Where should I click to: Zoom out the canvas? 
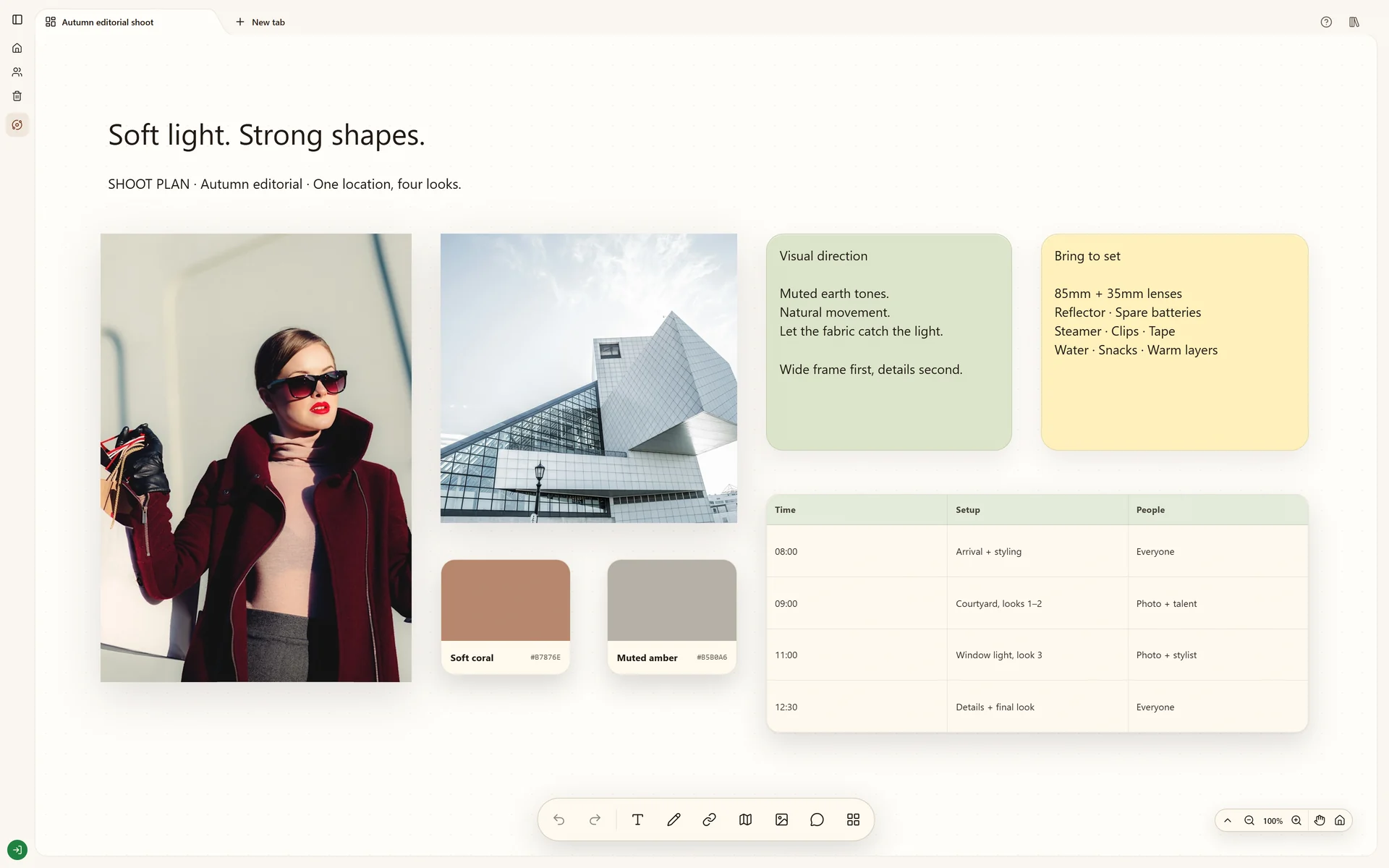point(1249,820)
